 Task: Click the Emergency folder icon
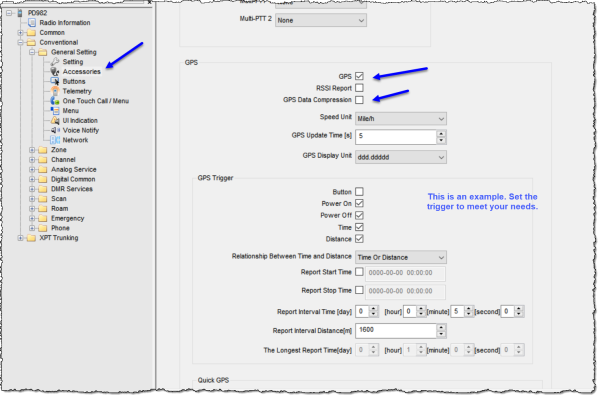(43, 218)
